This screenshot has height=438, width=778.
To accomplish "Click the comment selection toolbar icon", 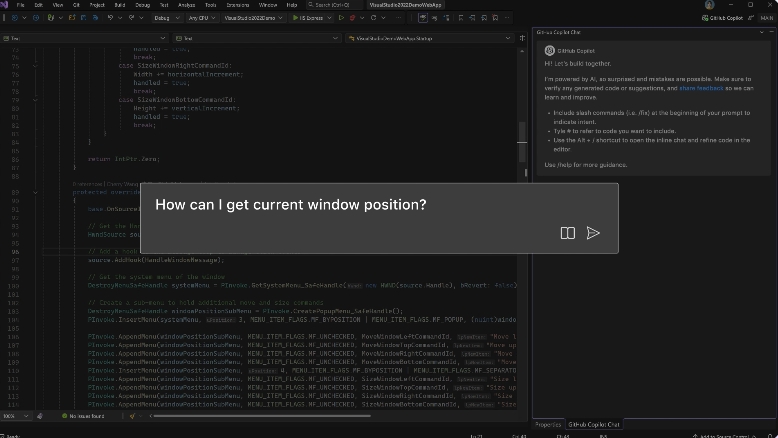I will point(435,18).
